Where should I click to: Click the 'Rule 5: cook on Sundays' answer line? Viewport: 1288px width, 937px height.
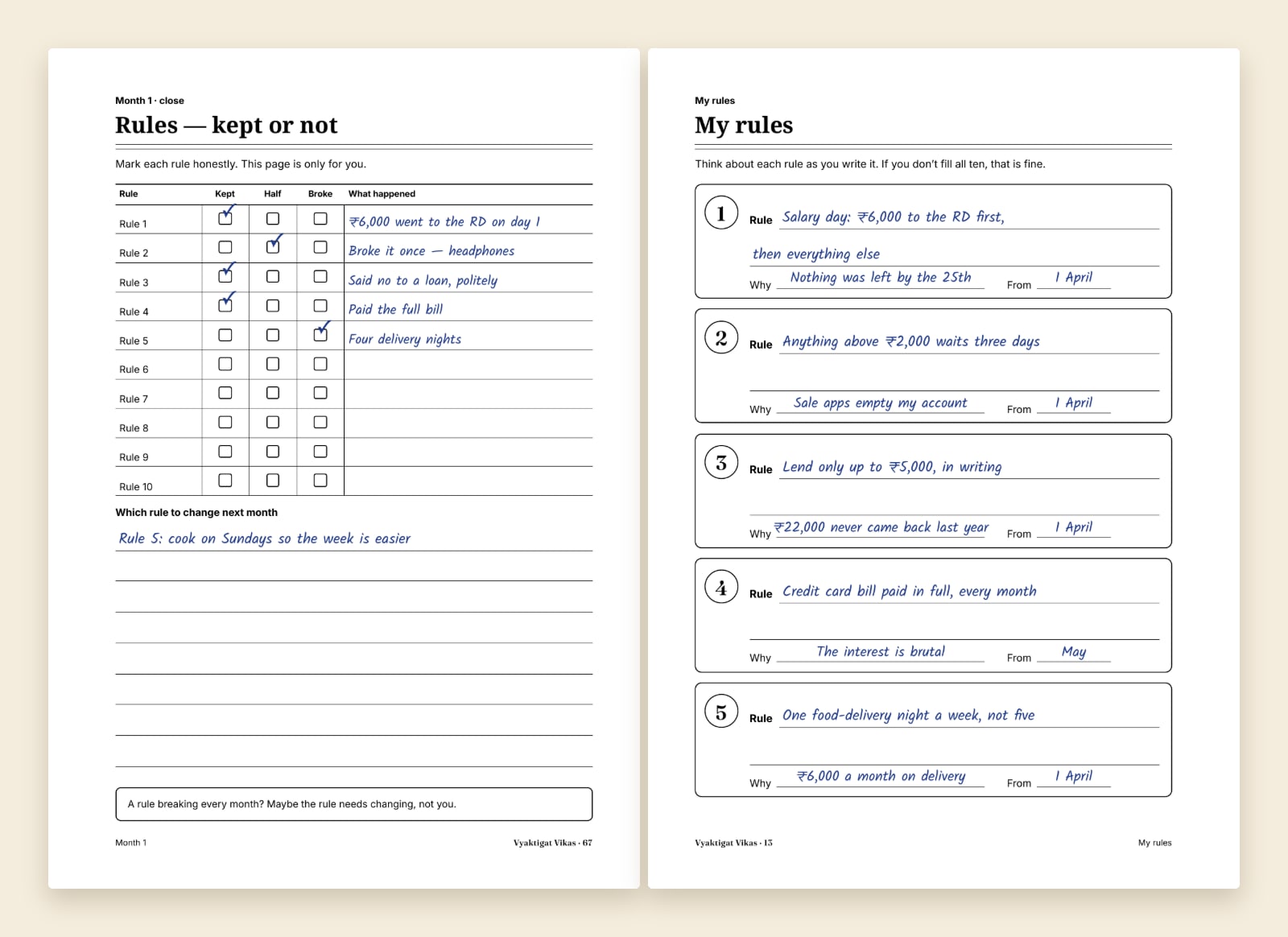(x=265, y=539)
